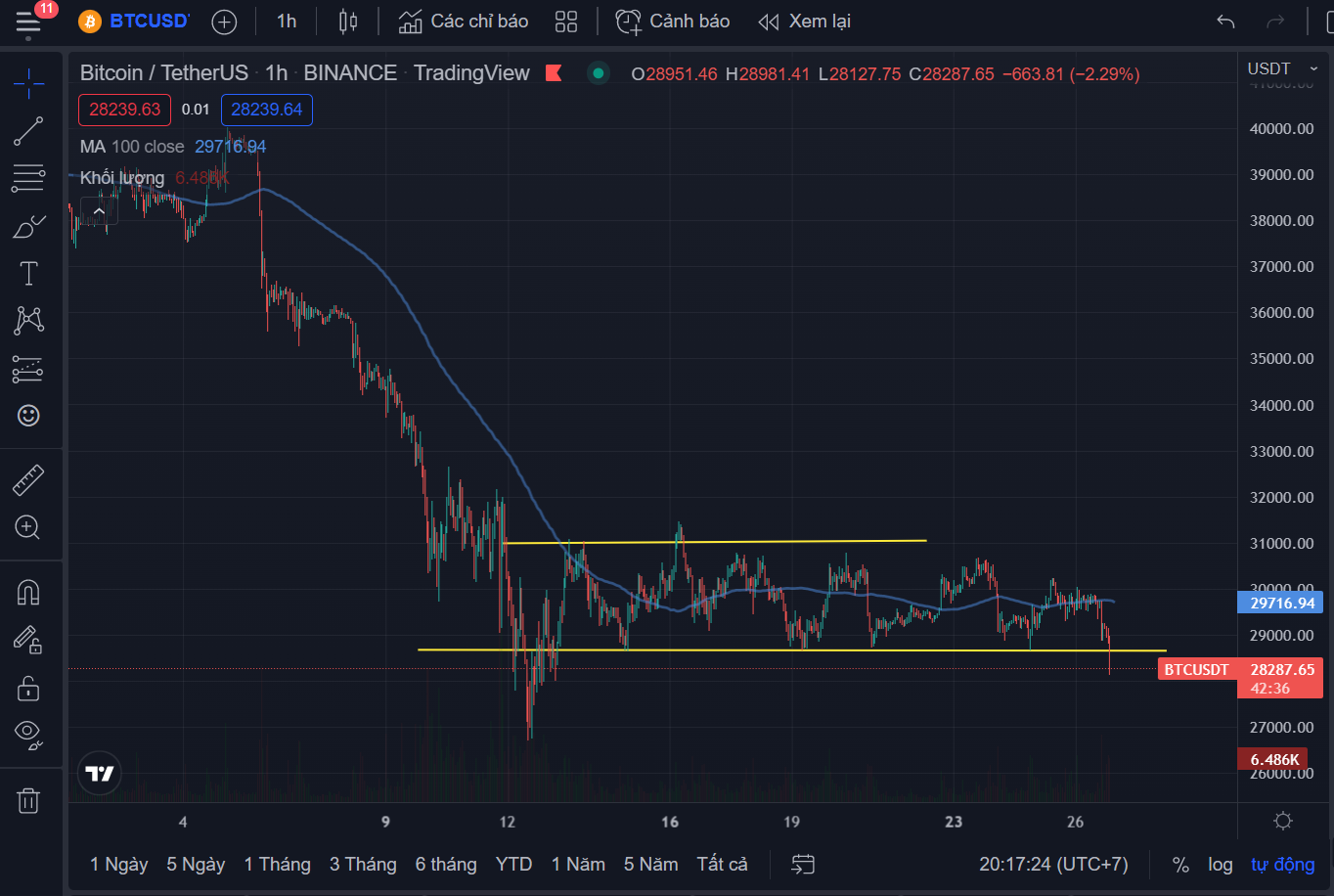
Task: Click the TradingView logo on the chart
Action: pyautogui.click(x=100, y=774)
